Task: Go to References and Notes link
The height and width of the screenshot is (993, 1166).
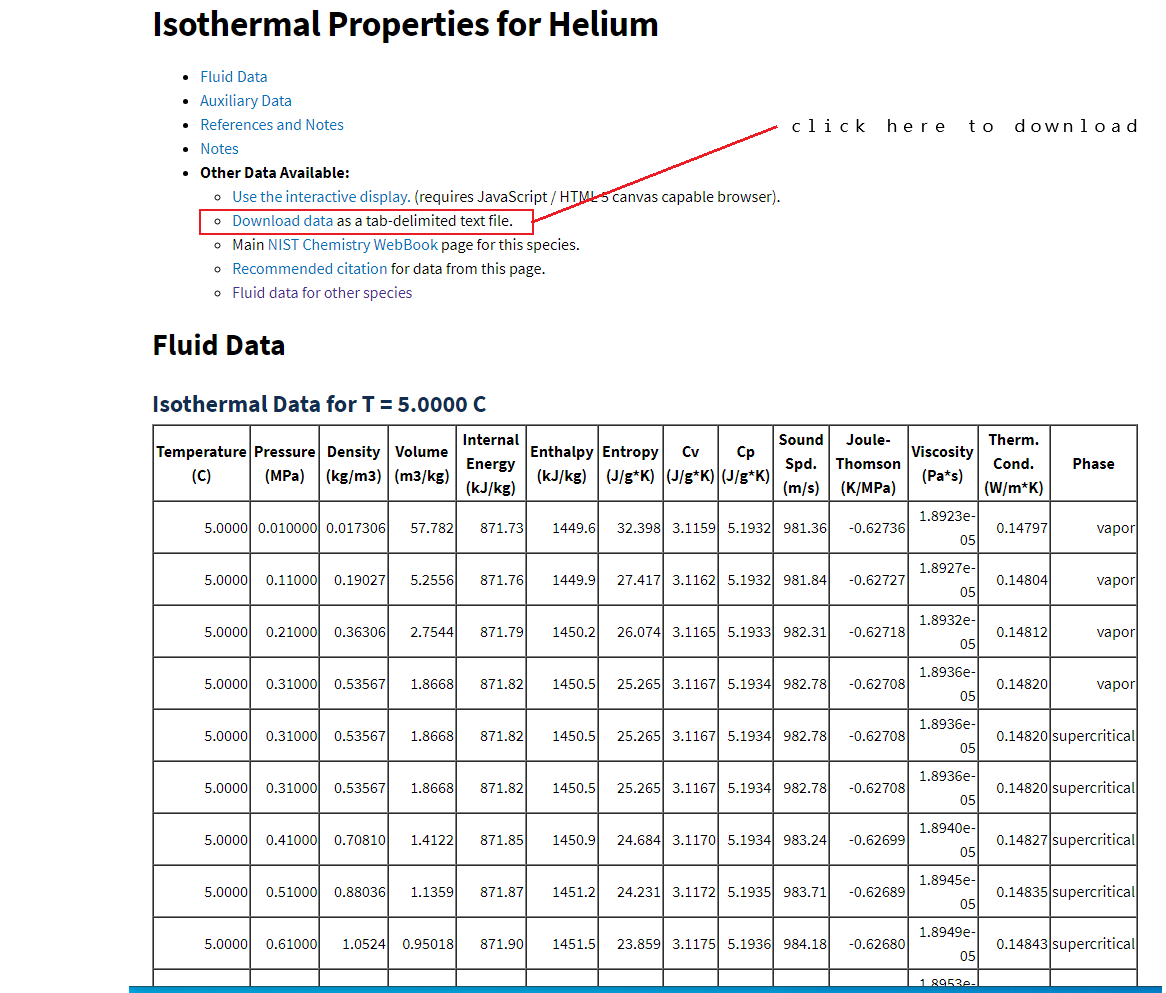Action: click(271, 124)
